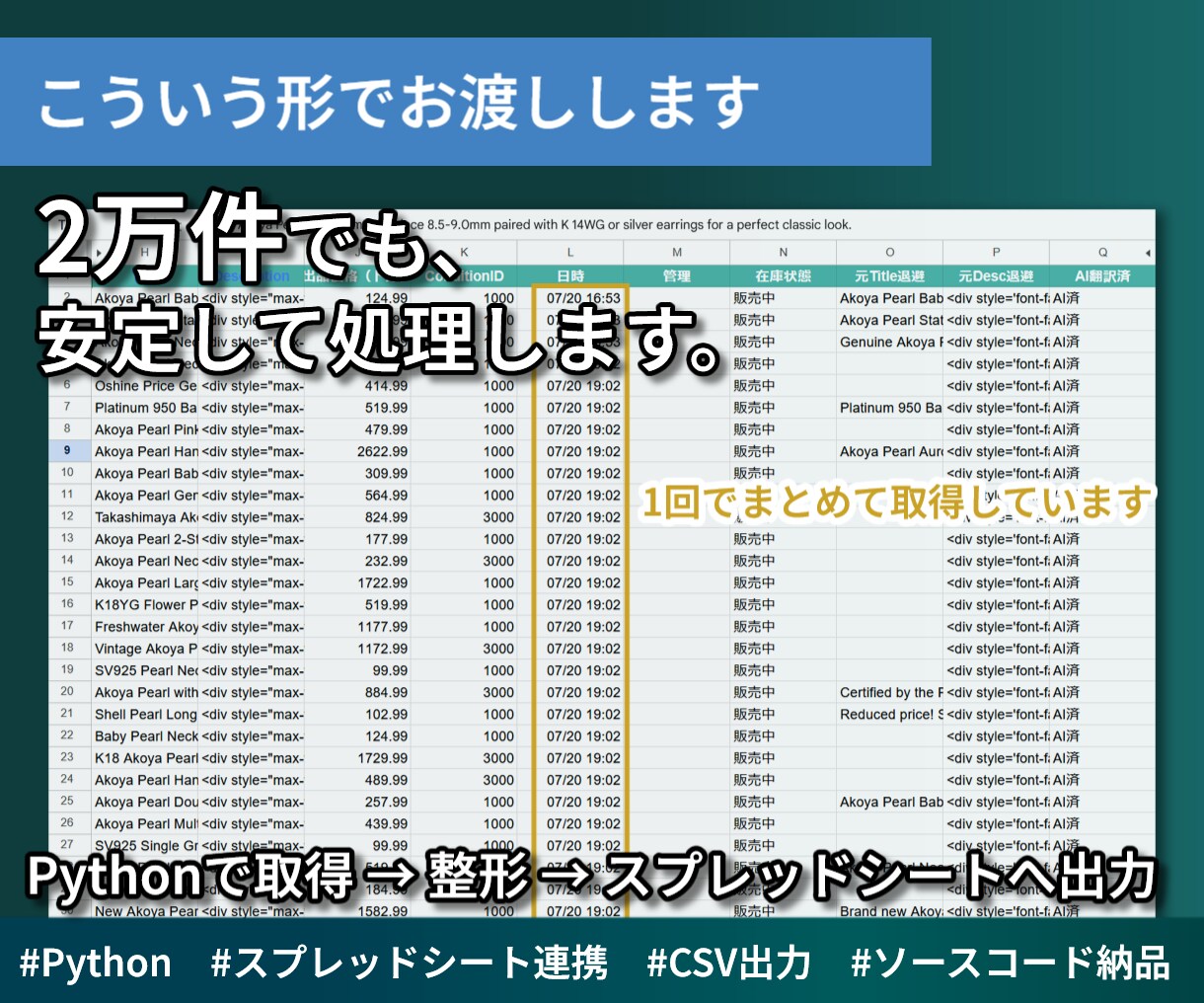This screenshot has height=1003, width=1204.
Task: Click cell 'Takashimaya Ak'
Action: (x=146, y=517)
